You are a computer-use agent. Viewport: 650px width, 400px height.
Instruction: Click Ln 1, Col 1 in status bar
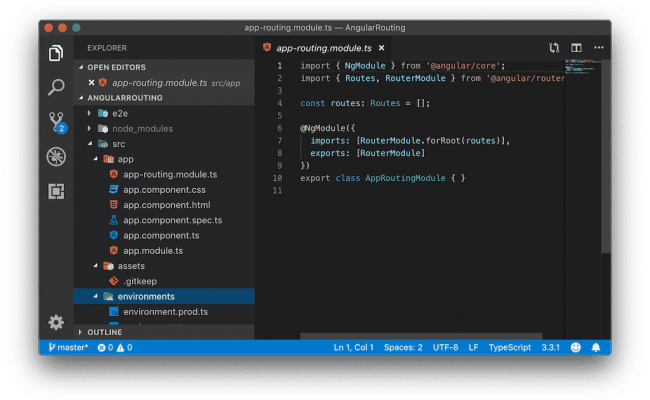pyautogui.click(x=354, y=347)
